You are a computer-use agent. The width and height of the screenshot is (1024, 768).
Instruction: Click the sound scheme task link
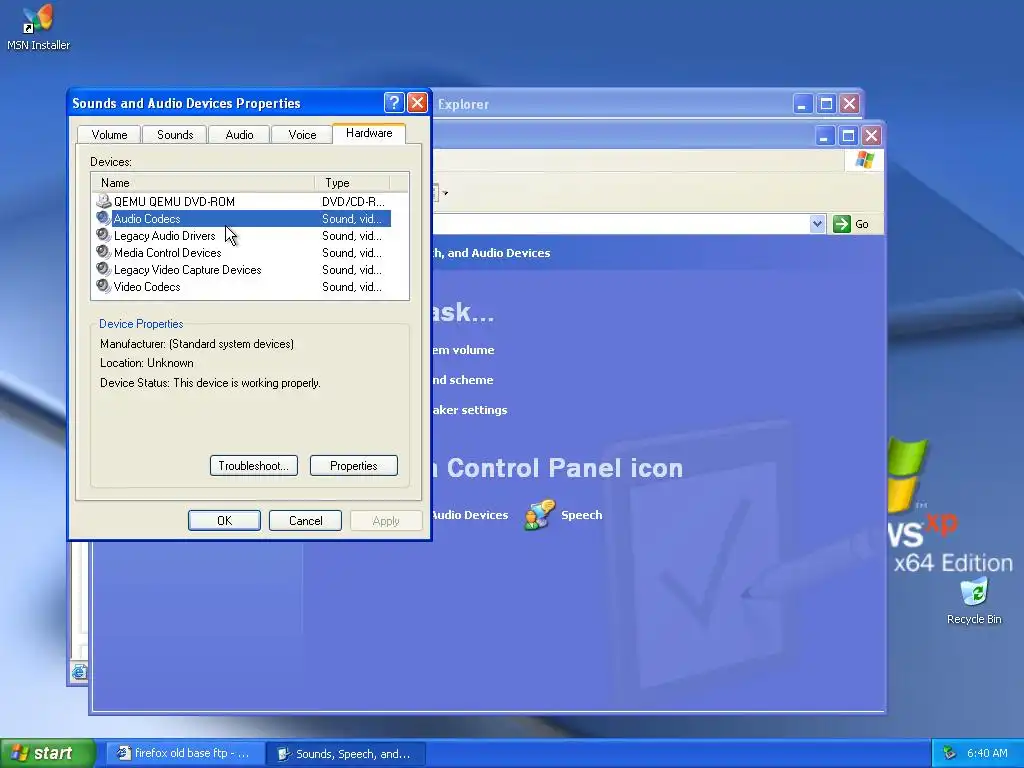click(x=463, y=380)
